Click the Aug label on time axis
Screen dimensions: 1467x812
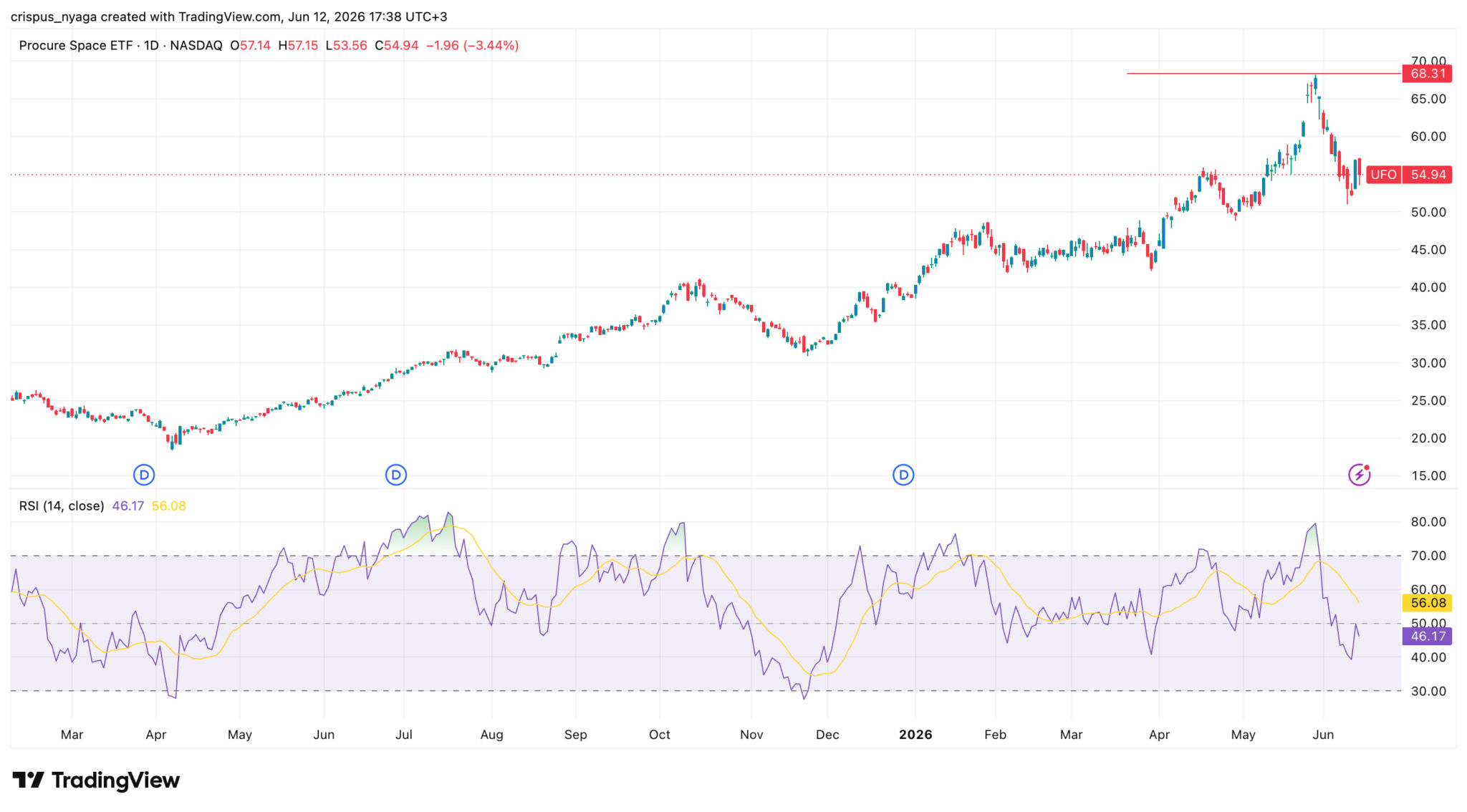pyautogui.click(x=492, y=735)
